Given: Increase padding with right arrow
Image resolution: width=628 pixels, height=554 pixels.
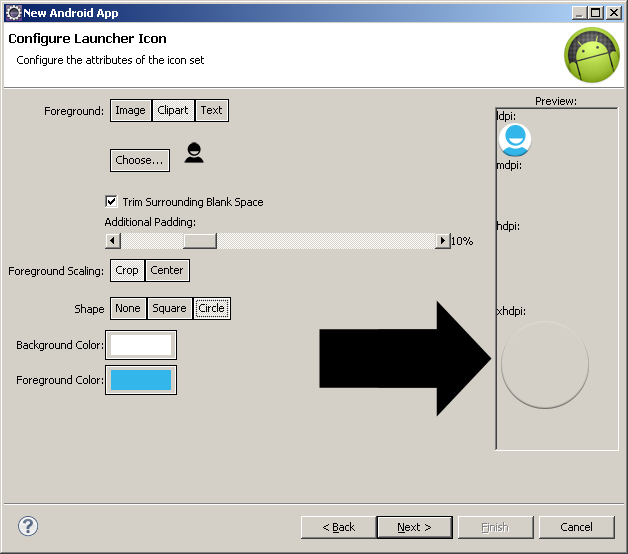Looking at the screenshot, I should [443, 241].
